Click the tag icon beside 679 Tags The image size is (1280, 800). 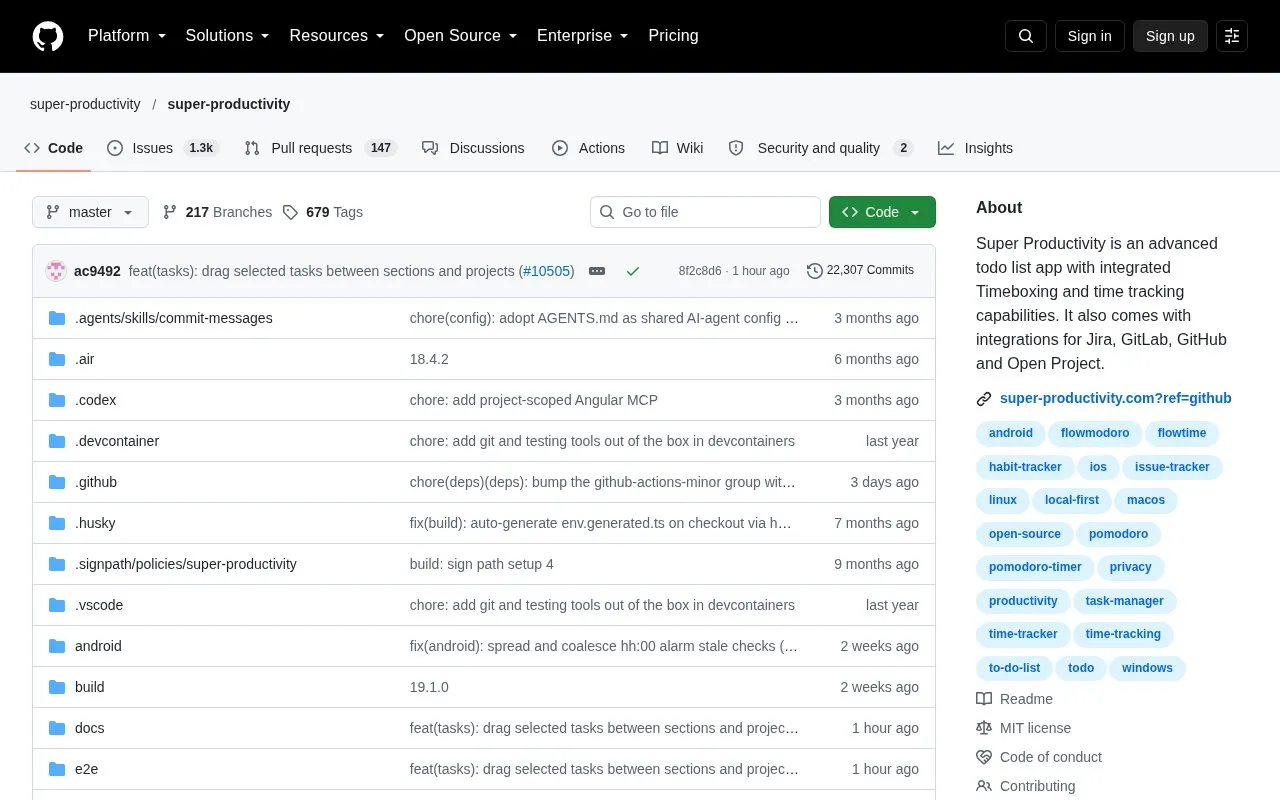290,212
